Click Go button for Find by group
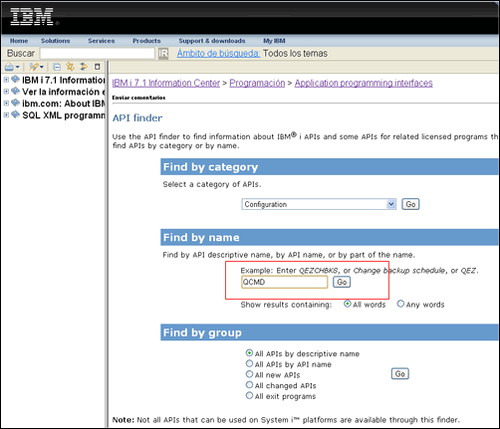Image resolution: width=500 pixels, height=429 pixels. click(400, 374)
